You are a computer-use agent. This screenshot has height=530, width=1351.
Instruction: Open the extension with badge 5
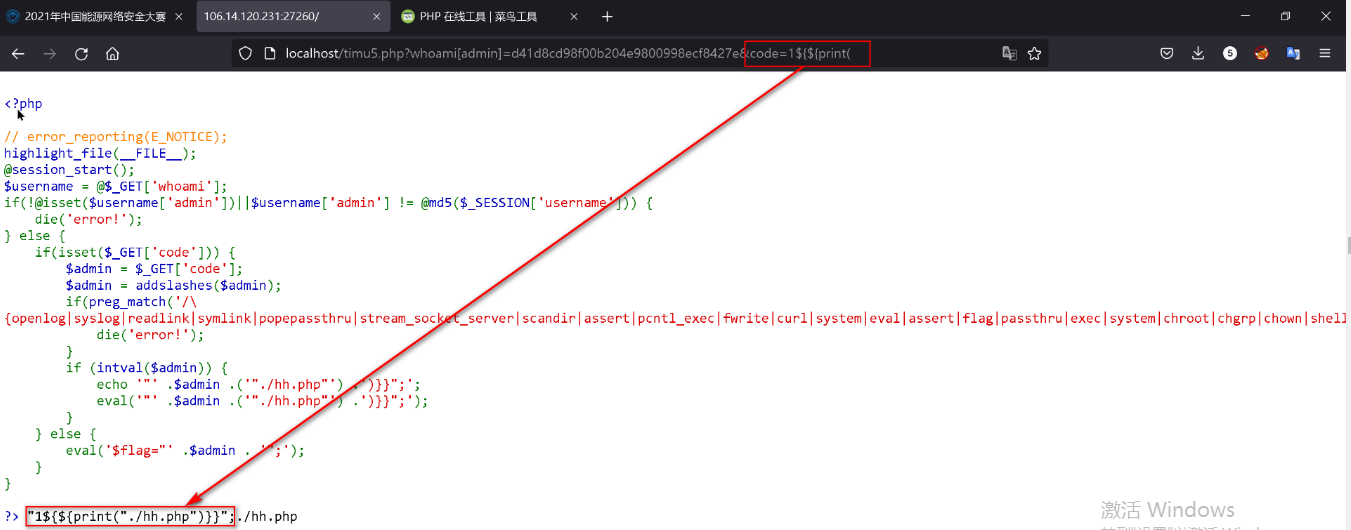(1230, 54)
